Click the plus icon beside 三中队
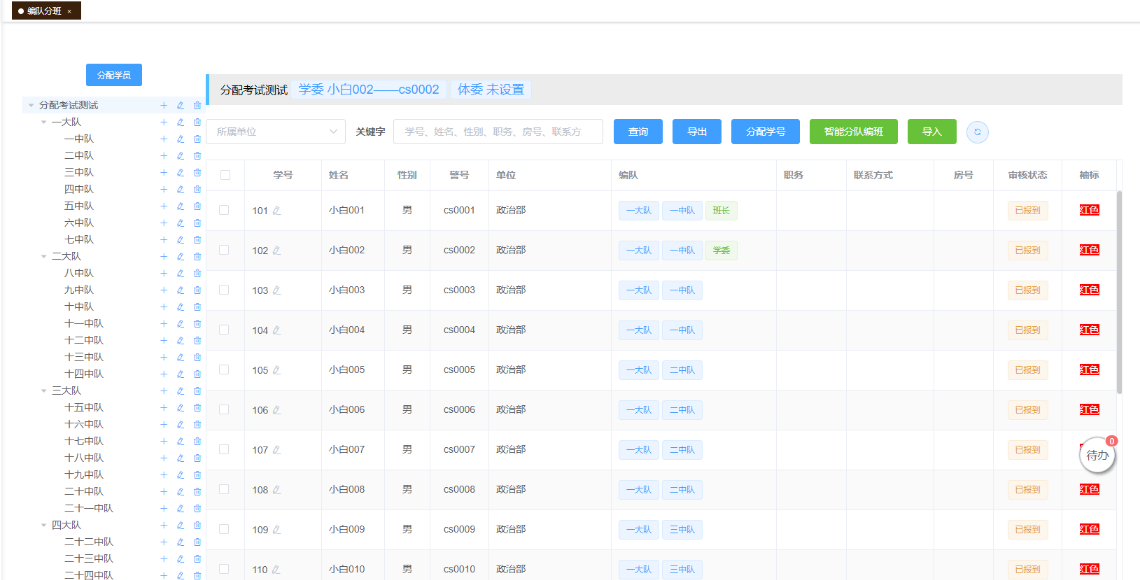Image resolution: width=1140 pixels, height=580 pixels. pos(164,172)
